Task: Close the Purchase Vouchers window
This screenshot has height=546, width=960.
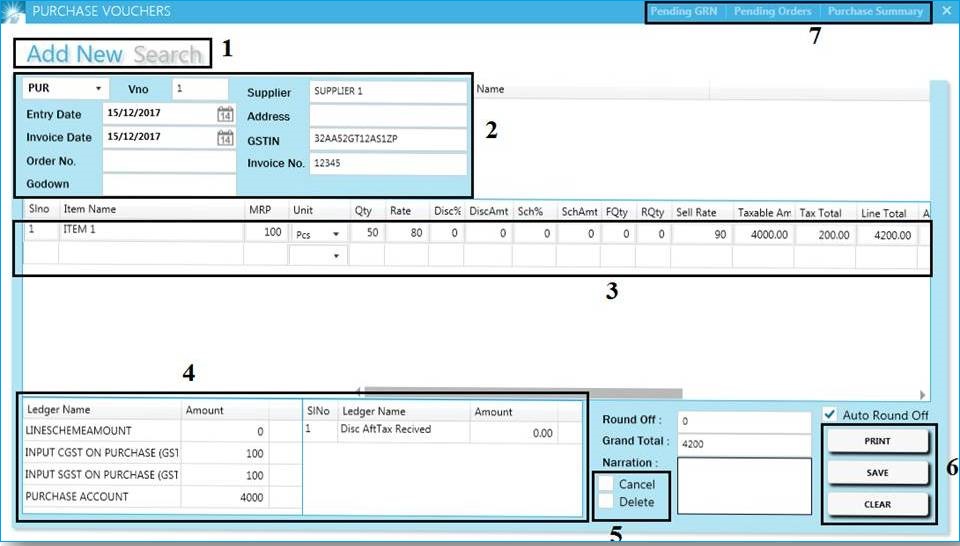Action: (946, 11)
